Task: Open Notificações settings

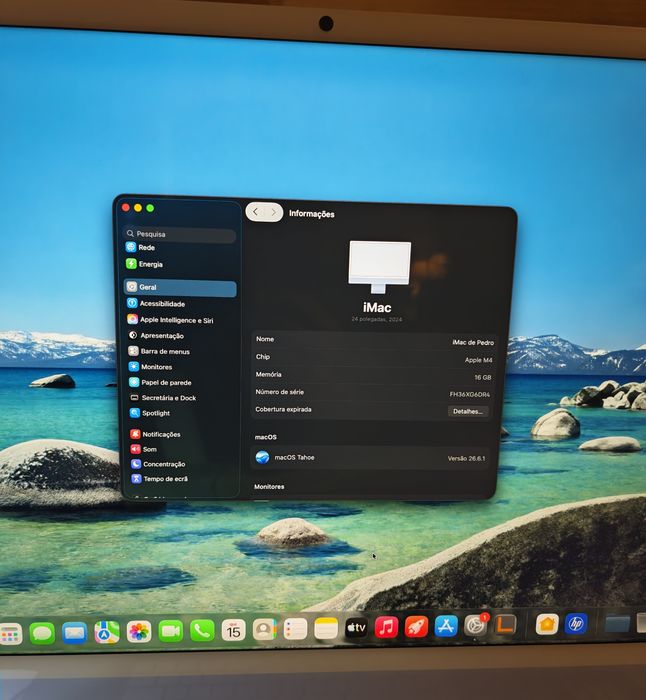Action: [x=155, y=434]
